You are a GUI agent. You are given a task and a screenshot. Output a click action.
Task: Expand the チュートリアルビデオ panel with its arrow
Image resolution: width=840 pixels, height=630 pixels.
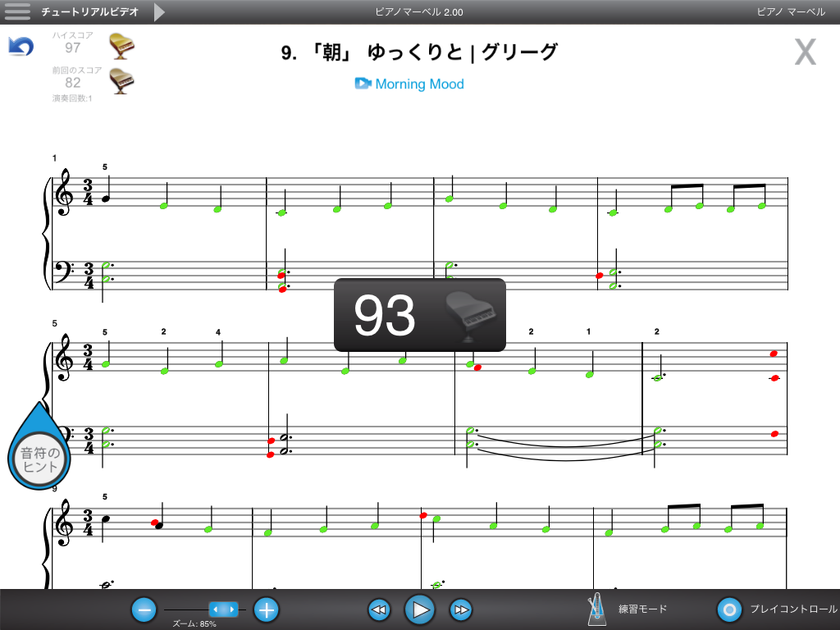(x=160, y=13)
